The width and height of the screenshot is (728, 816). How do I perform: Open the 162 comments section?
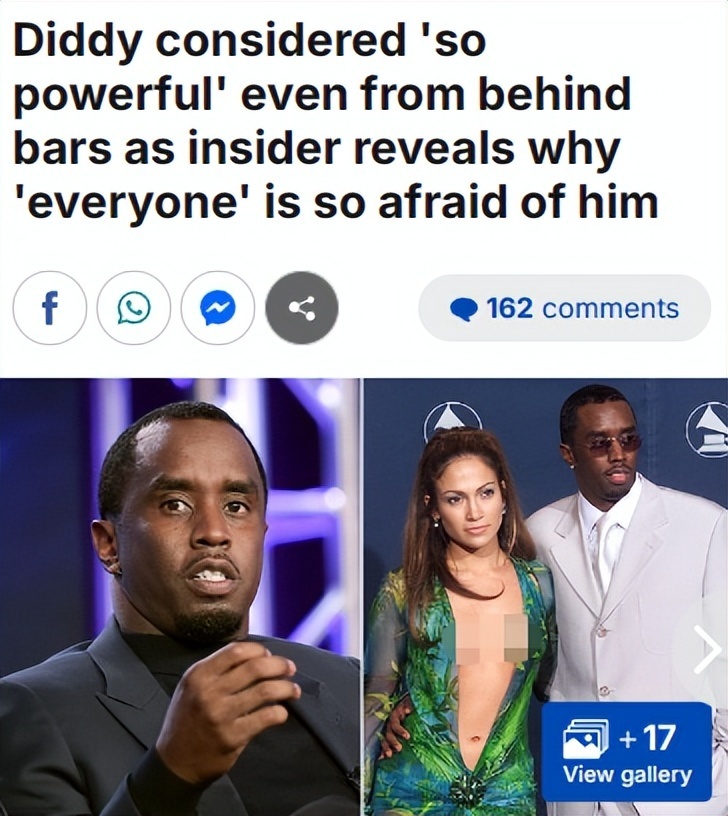[x=564, y=308]
